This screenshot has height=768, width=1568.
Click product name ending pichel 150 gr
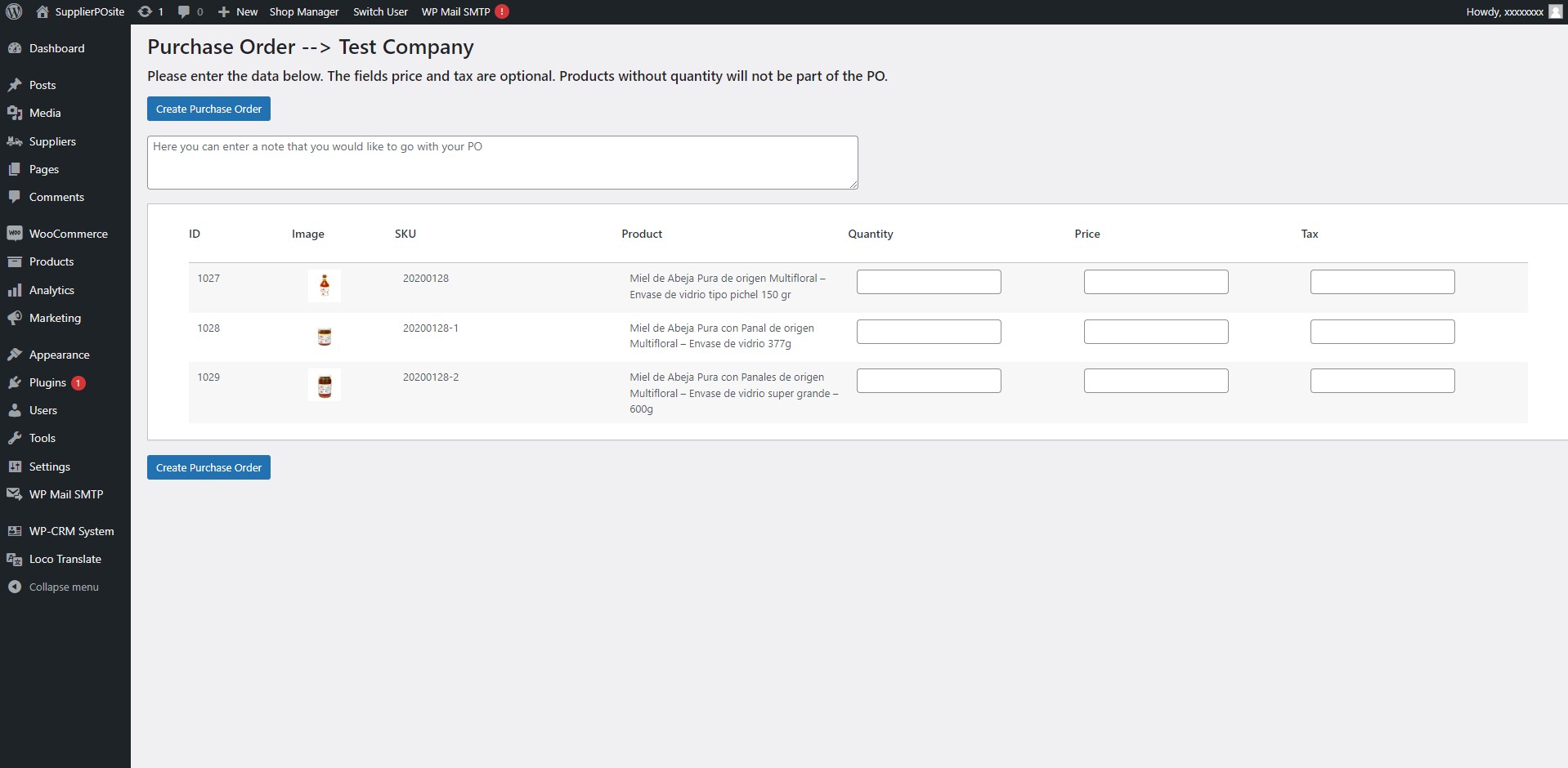click(728, 286)
